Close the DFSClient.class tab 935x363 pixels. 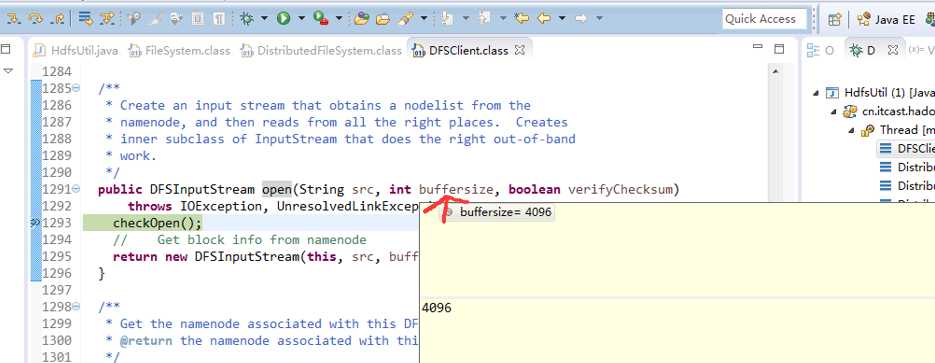[x=520, y=50]
